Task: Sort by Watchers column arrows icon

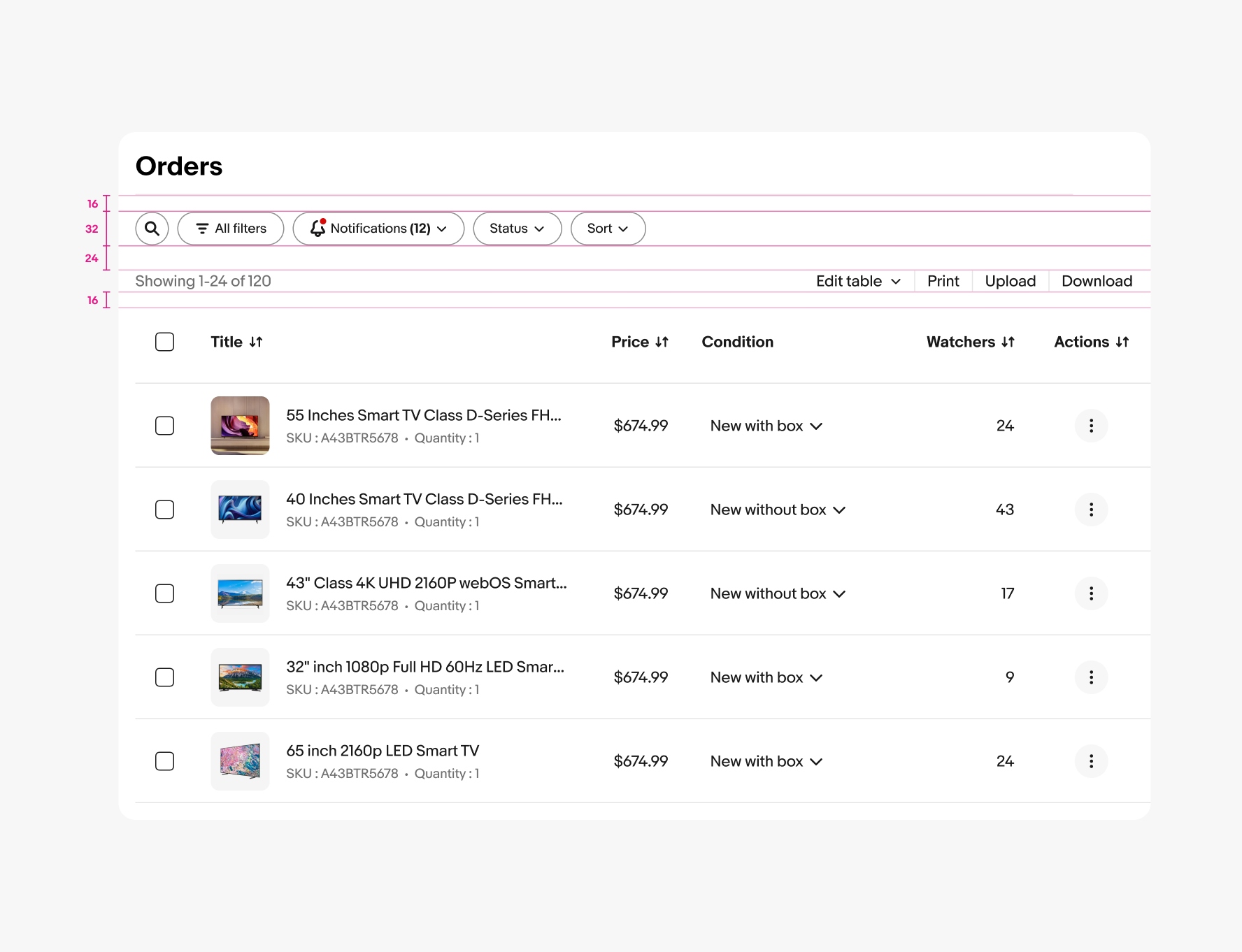Action: 1008,342
